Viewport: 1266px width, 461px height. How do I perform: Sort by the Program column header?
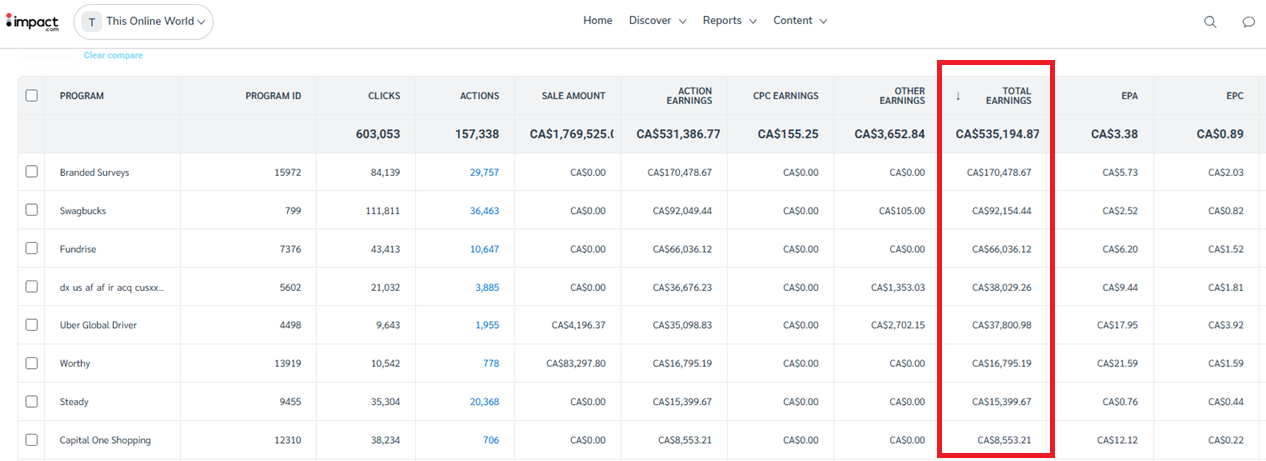[82, 96]
